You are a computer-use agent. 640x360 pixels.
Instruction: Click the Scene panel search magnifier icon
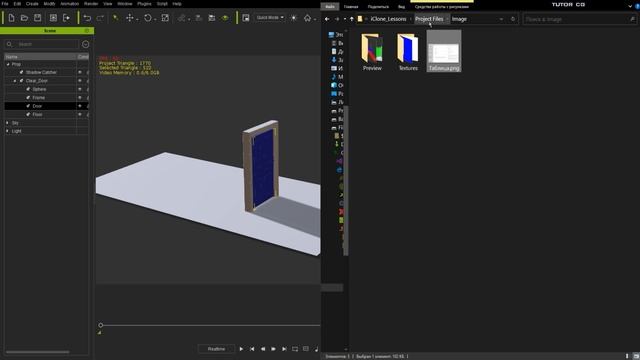(x=9, y=44)
